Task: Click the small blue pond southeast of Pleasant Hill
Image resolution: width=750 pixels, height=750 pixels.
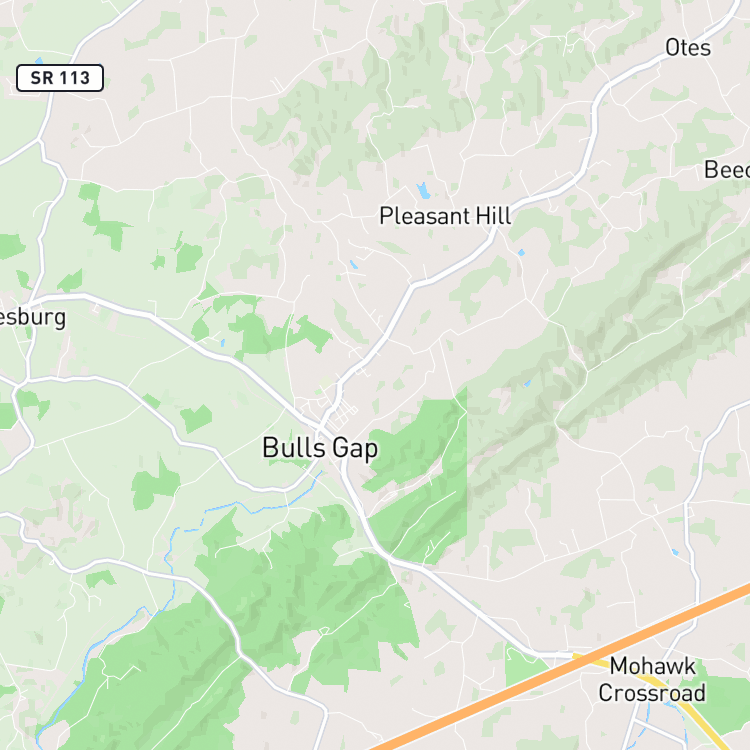Action: [521, 252]
